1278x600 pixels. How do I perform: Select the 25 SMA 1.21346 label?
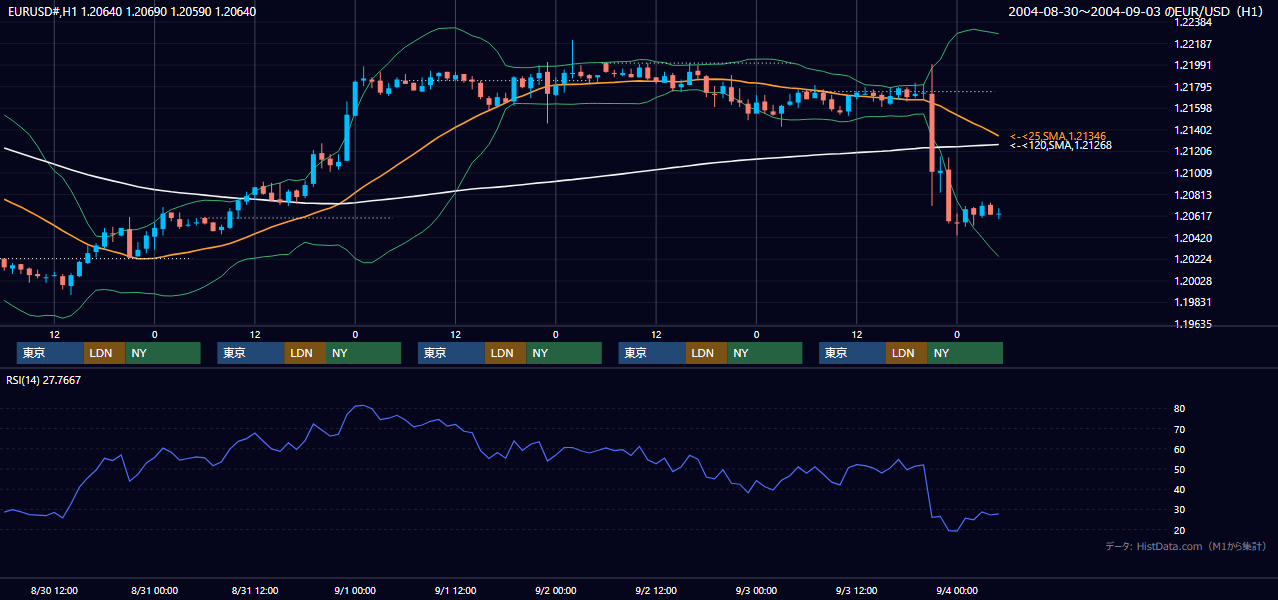point(1058,135)
